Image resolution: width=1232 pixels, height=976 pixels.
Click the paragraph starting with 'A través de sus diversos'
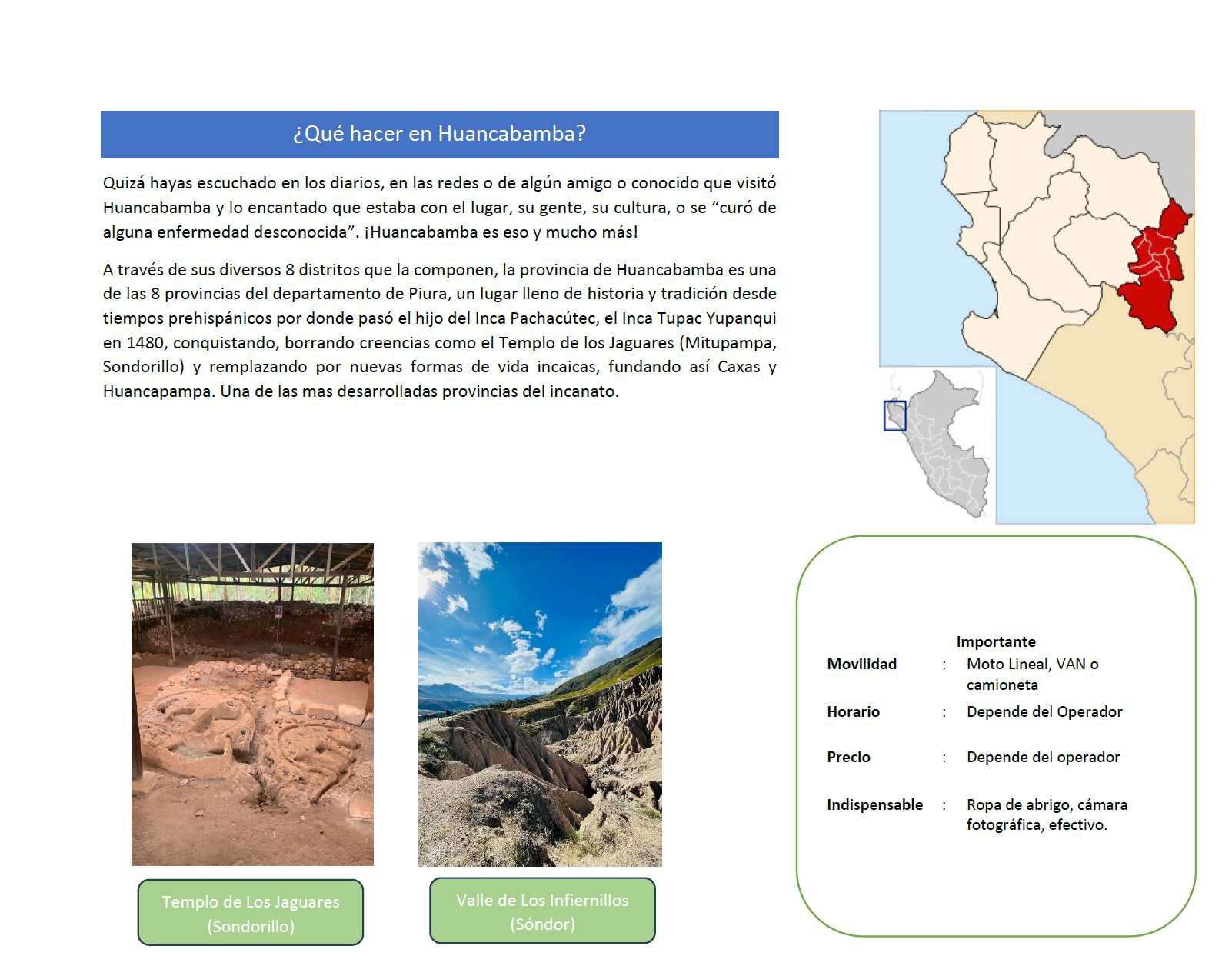(x=439, y=330)
